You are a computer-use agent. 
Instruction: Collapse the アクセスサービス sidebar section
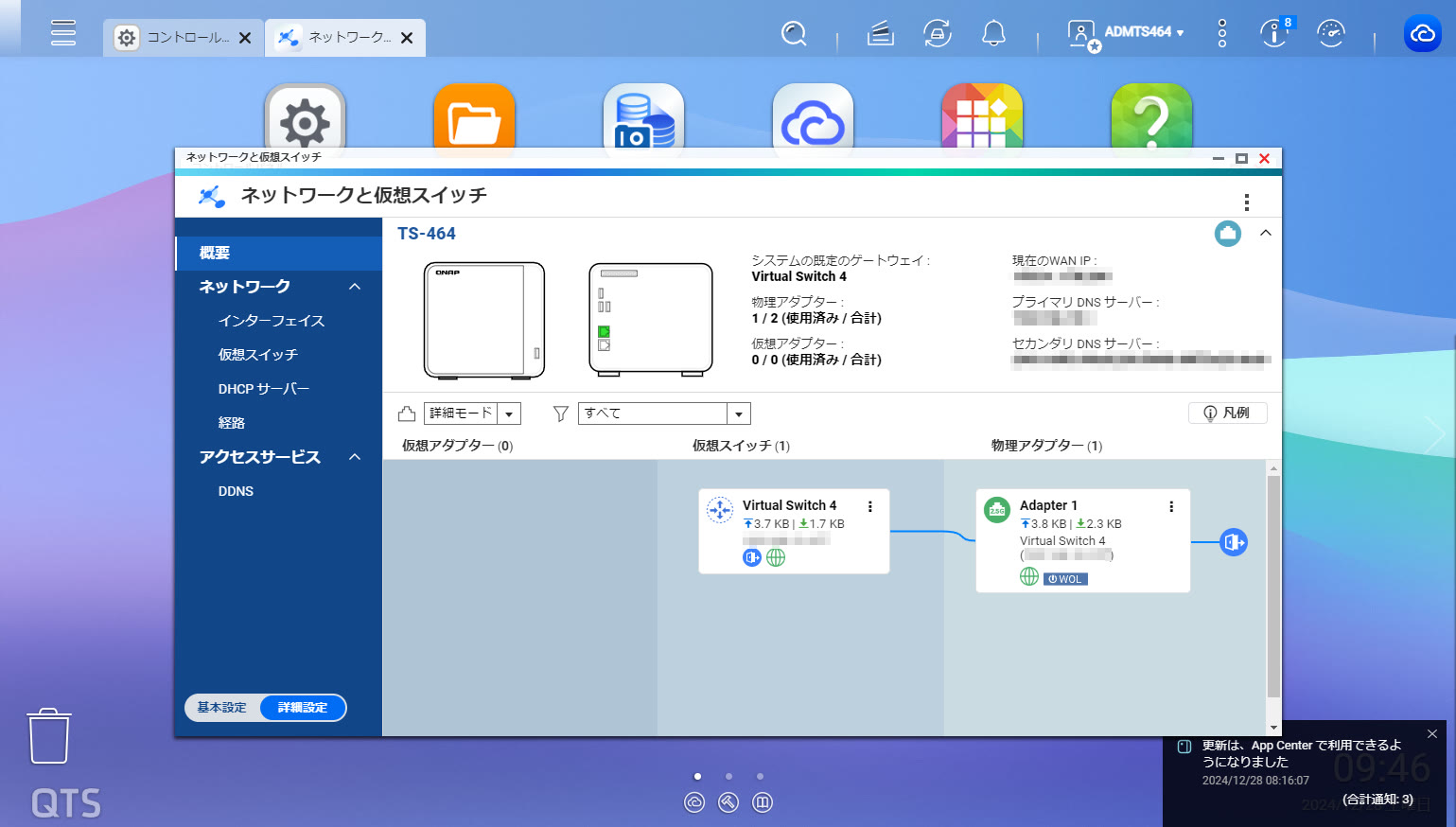pos(355,457)
